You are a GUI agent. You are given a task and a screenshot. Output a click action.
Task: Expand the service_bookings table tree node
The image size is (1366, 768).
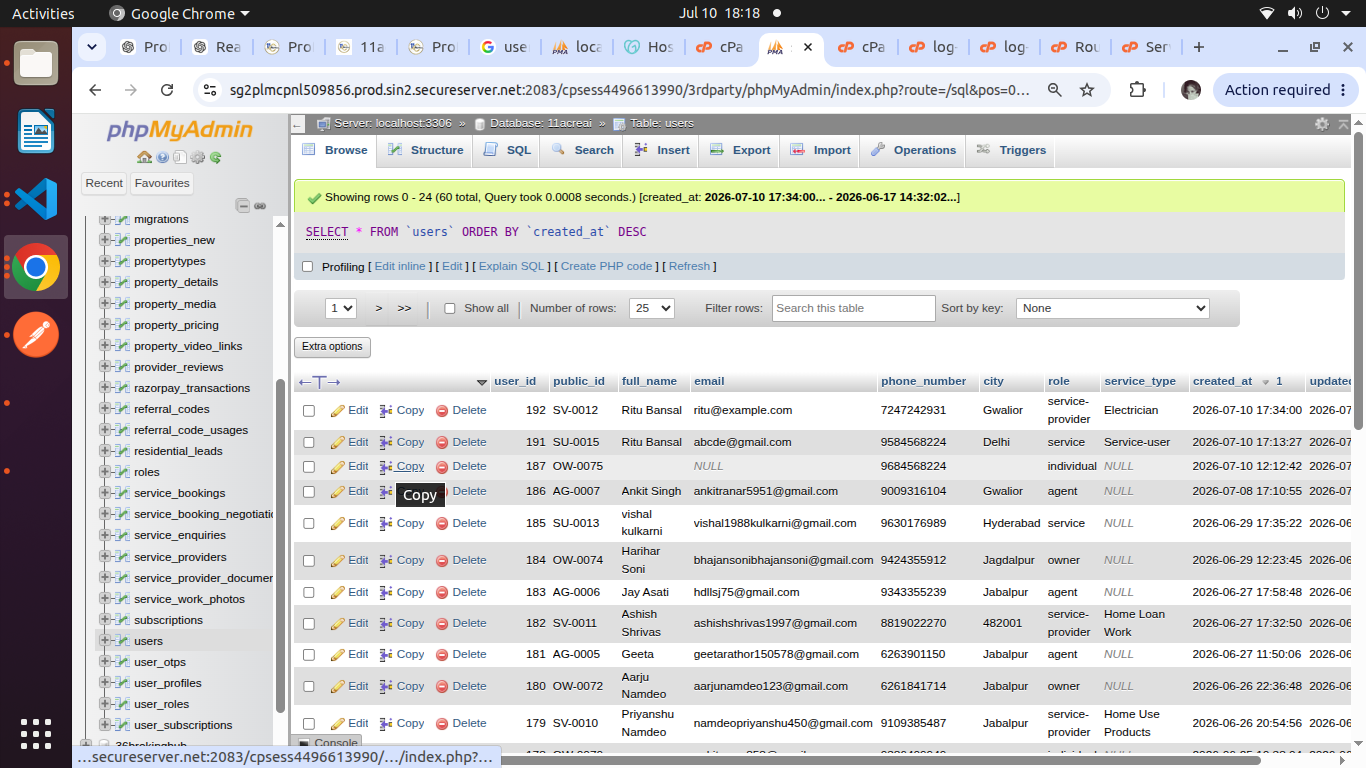click(x=105, y=493)
